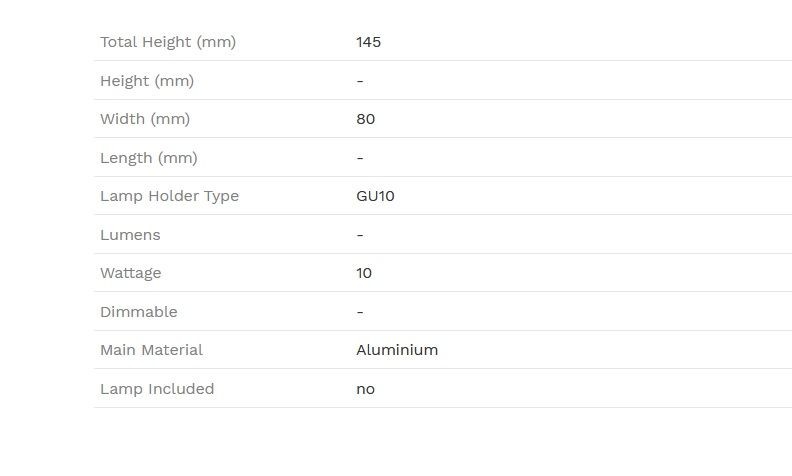Viewport: 792px width, 476px height.
Task: Select the 'no' value for Lamp Included
Action: (365, 390)
